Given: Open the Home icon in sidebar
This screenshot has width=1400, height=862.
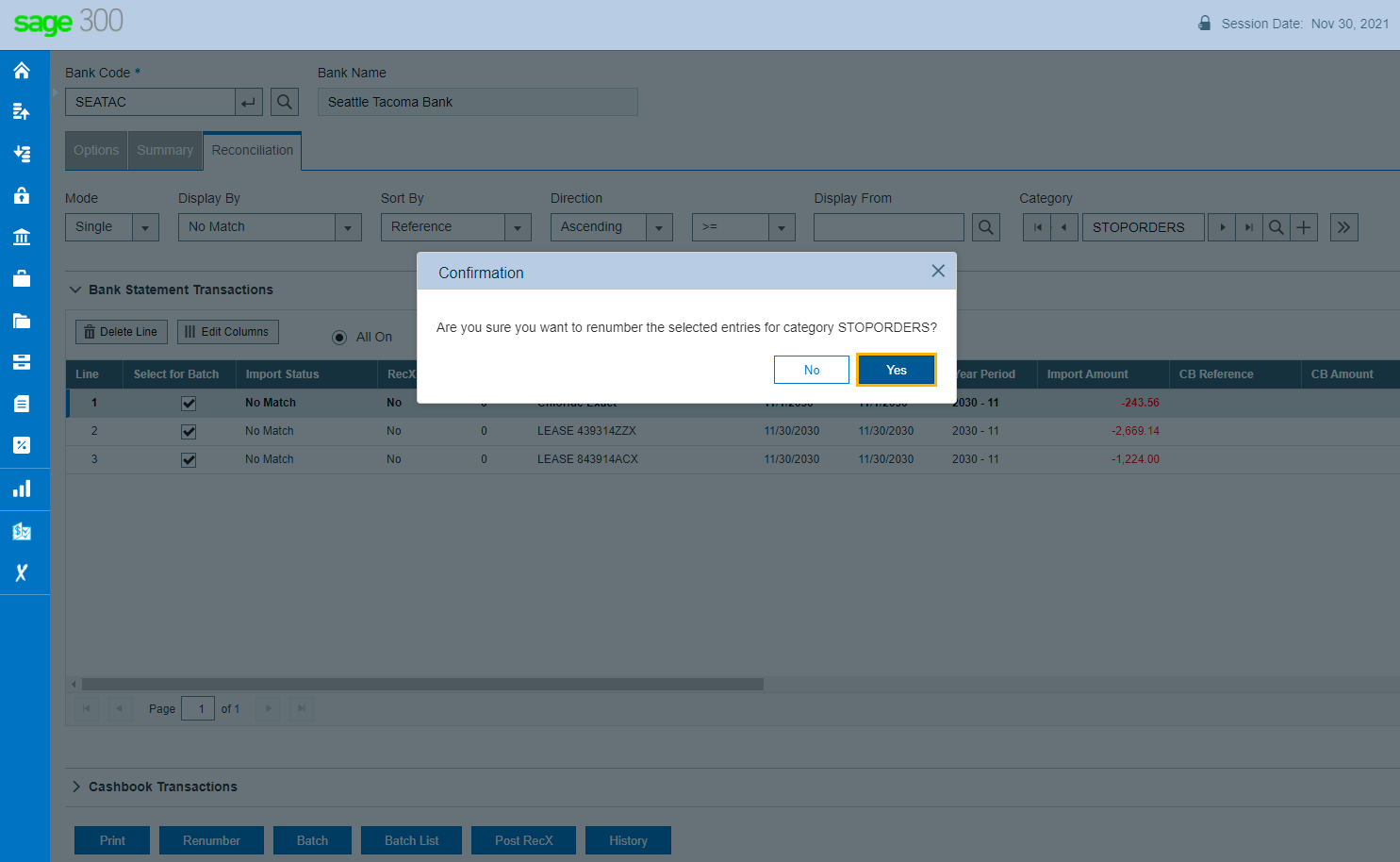Looking at the screenshot, I should (x=22, y=71).
